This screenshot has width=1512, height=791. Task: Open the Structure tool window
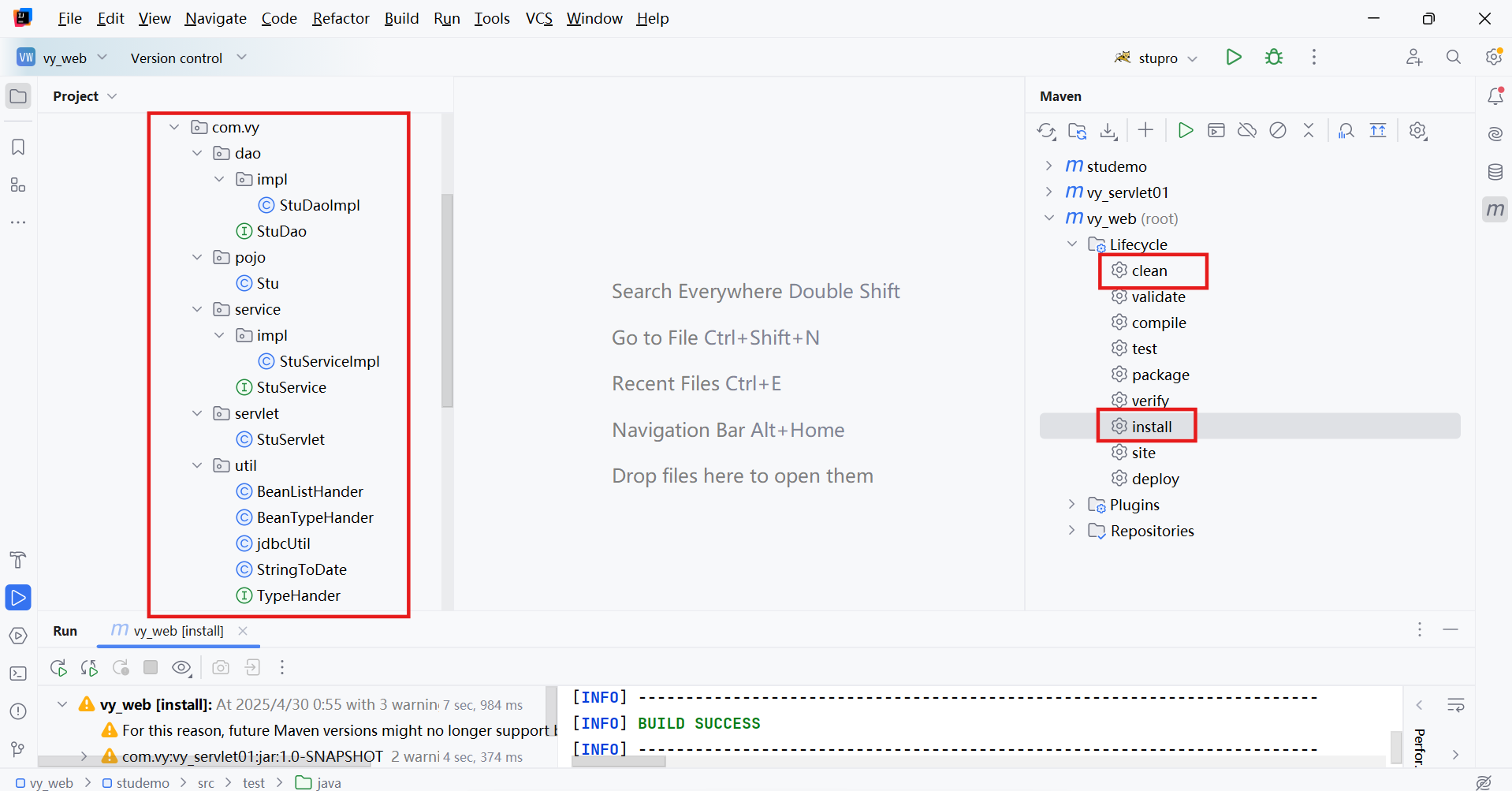point(18,185)
